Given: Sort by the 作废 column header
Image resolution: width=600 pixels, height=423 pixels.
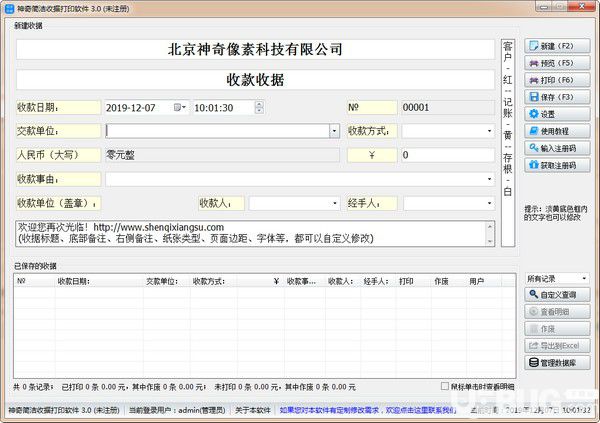Looking at the screenshot, I should pos(448,281).
